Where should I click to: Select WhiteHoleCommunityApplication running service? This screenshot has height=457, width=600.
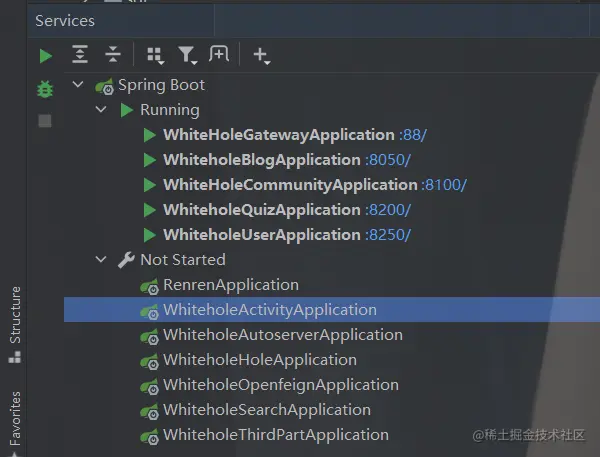point(290,185)
